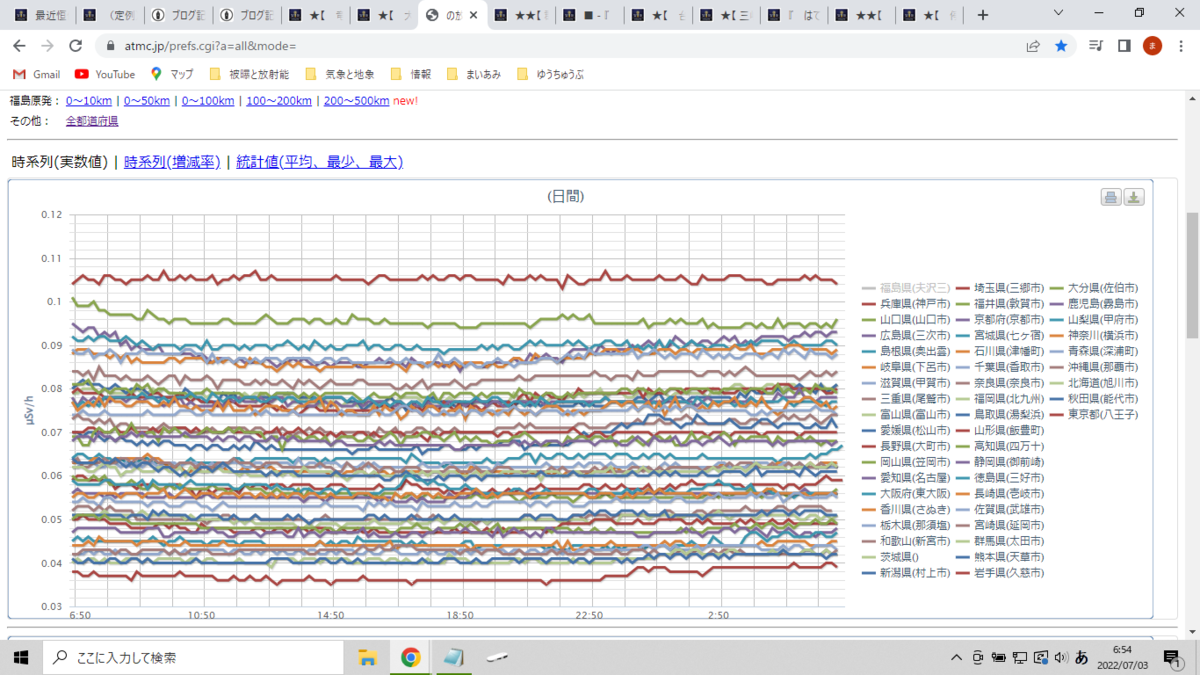Hide 東京都(八王子) series in legend
Screen dimensions: 1200x675
1095,414
